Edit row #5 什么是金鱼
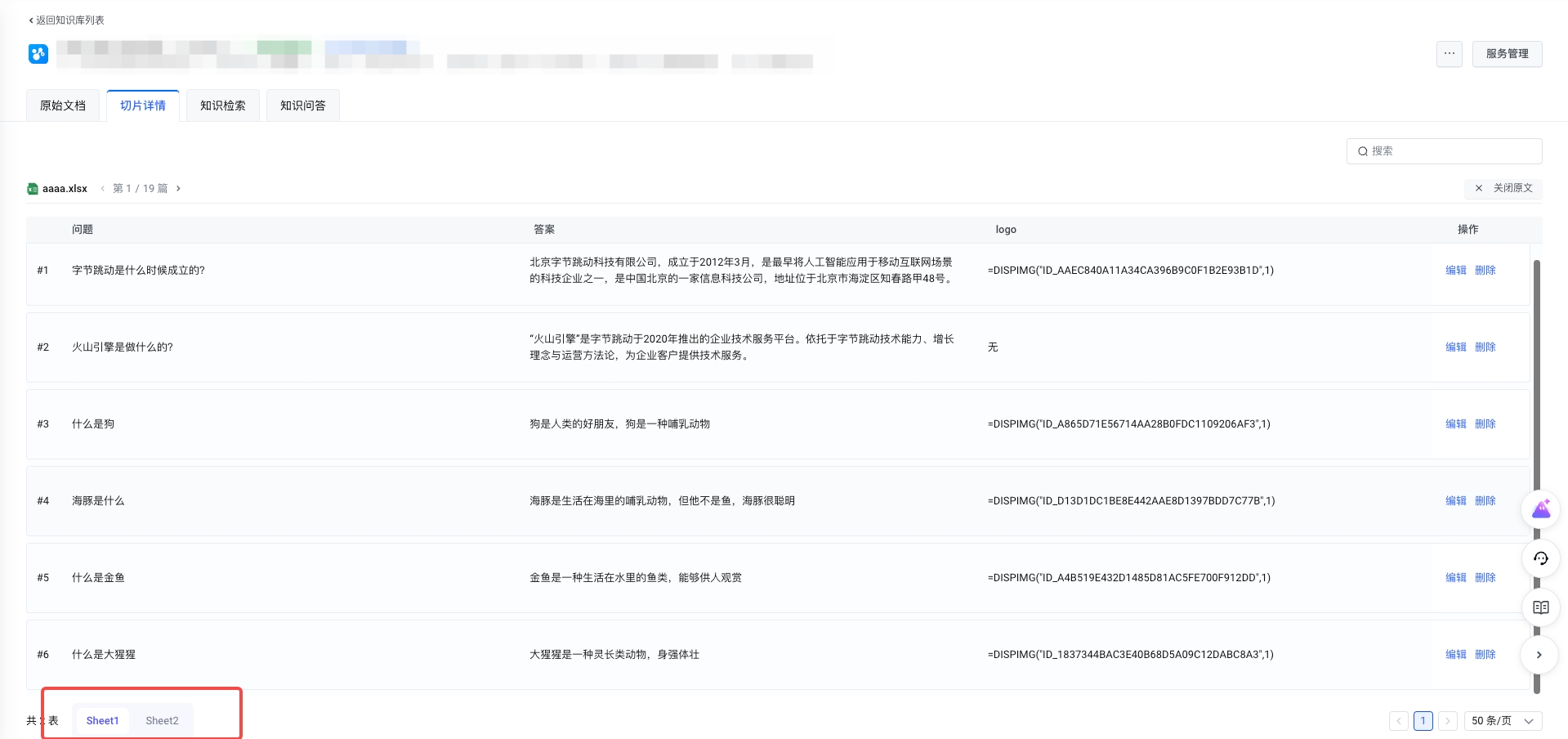The image size is (1568, 739). pos(1455,578)
